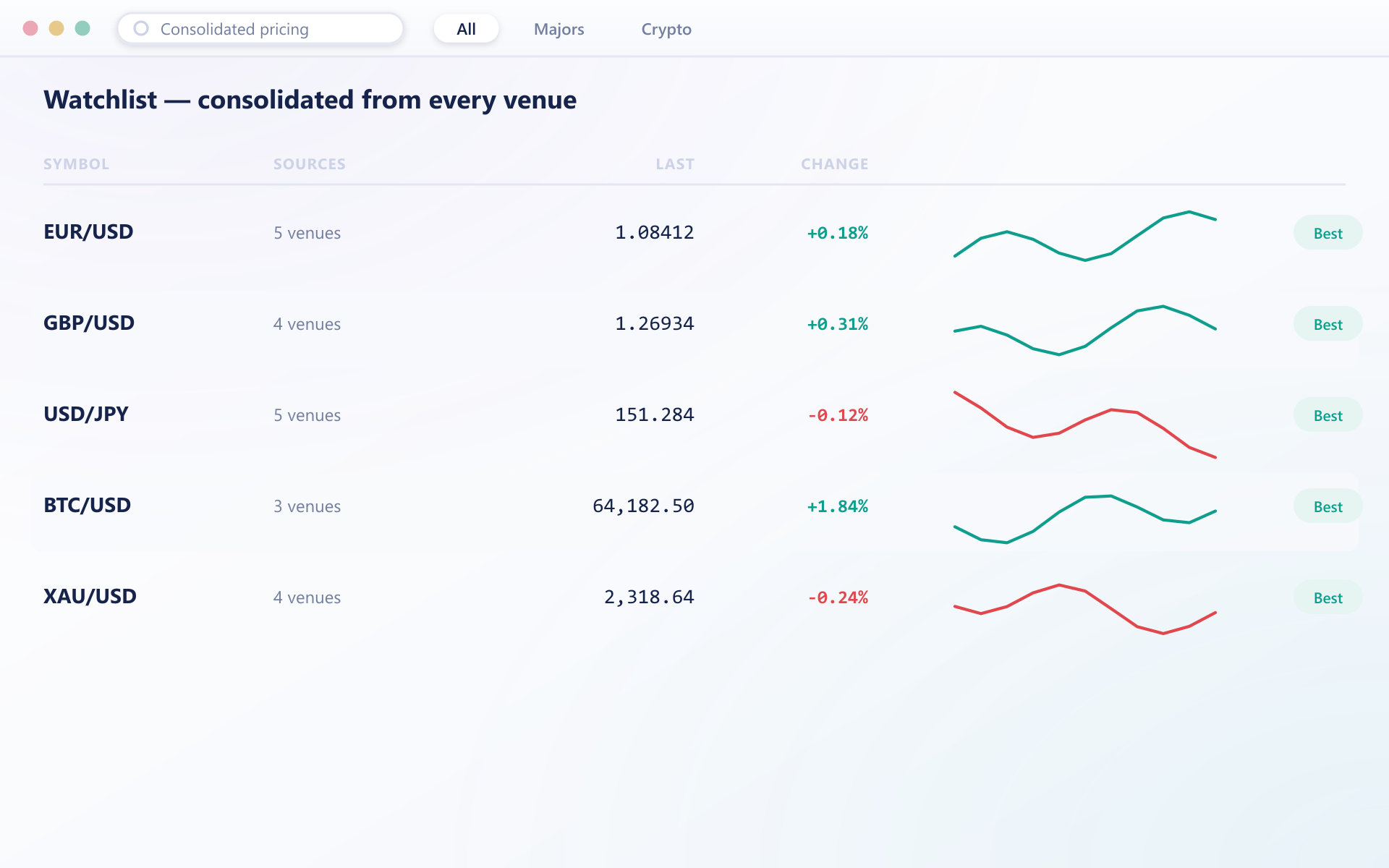Choose Best for the USD/JPY row

point(1328,415)
